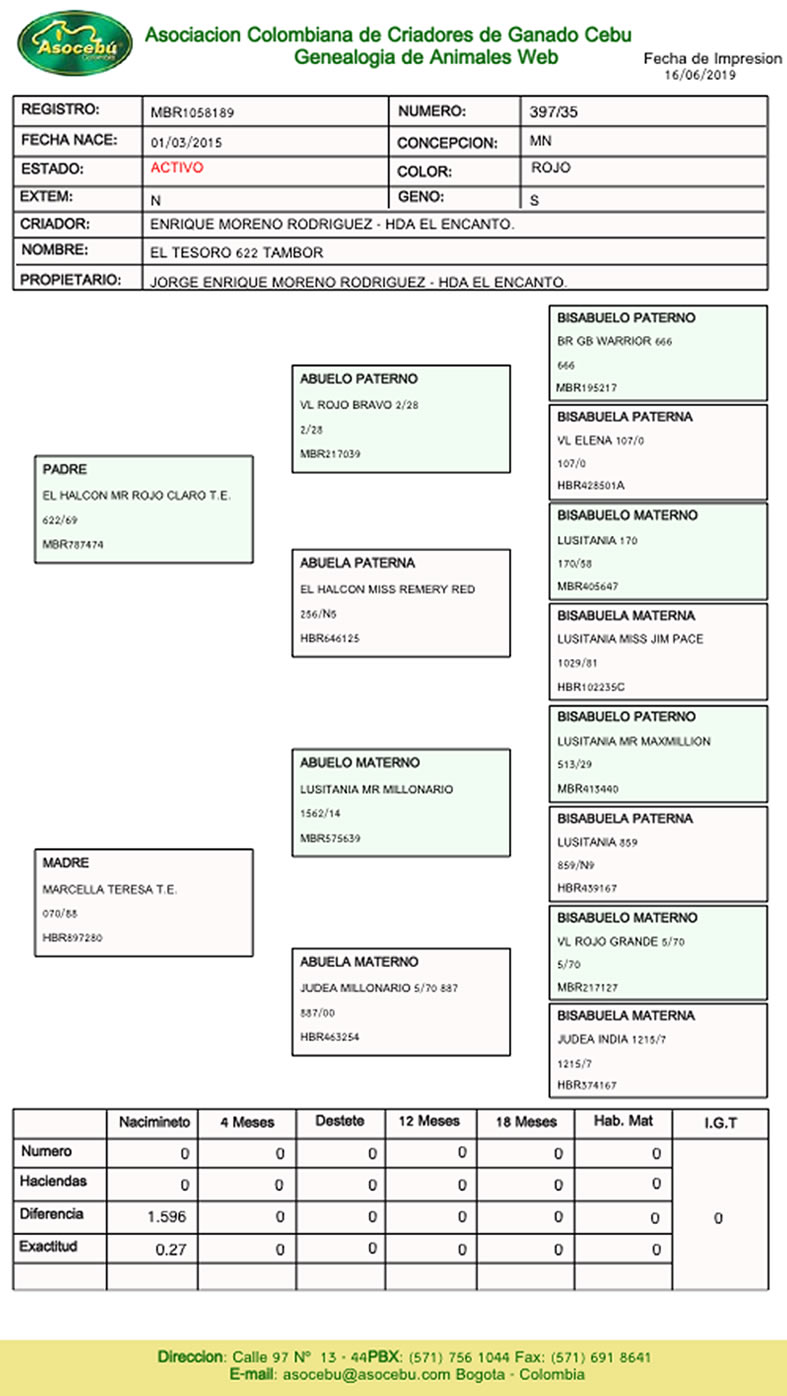
Task: Open Bisabuela Paterna Lusitania 859 box
Action: pos(658,853)
